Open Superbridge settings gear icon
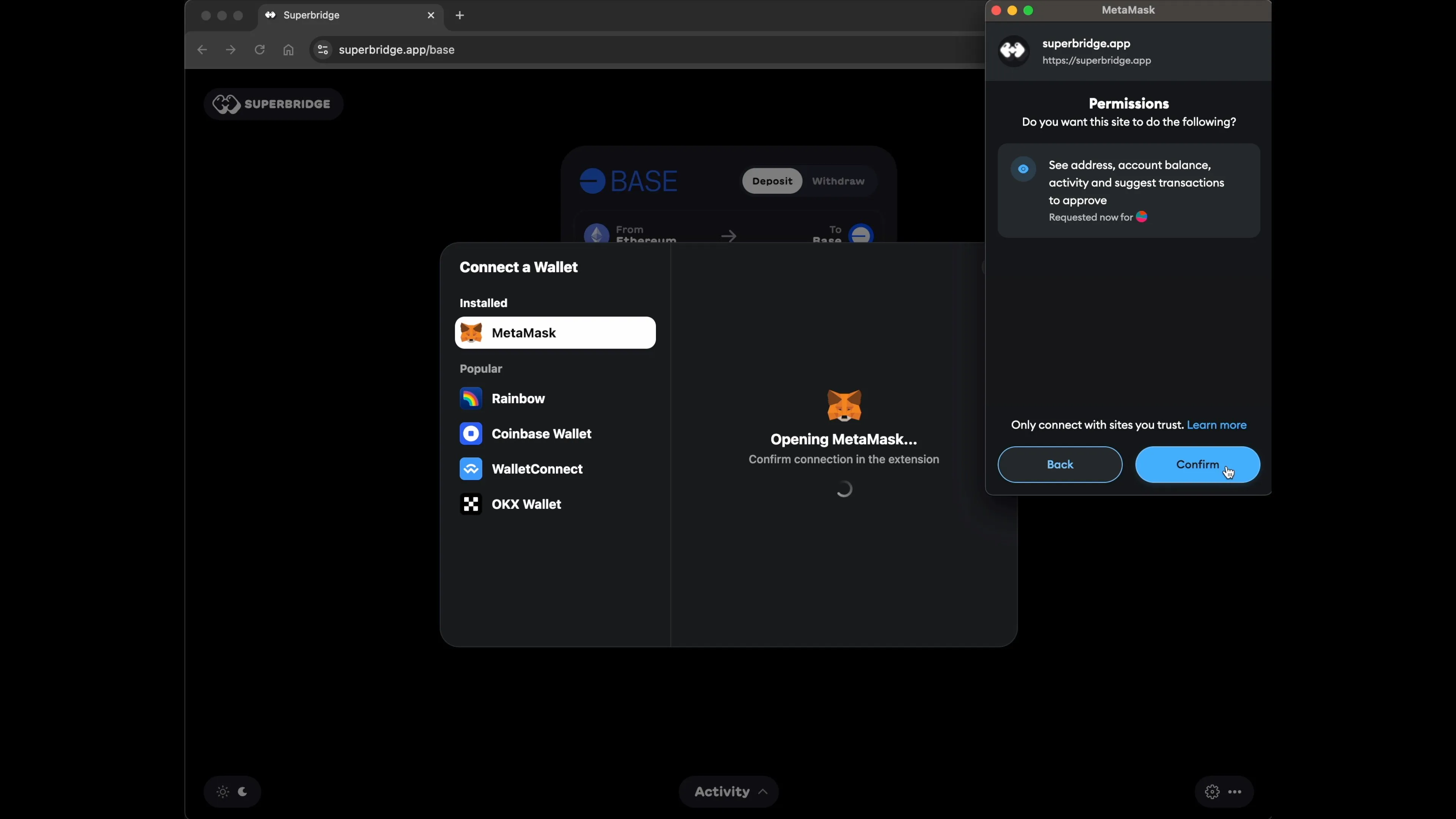 click(x=1212, y=791)
